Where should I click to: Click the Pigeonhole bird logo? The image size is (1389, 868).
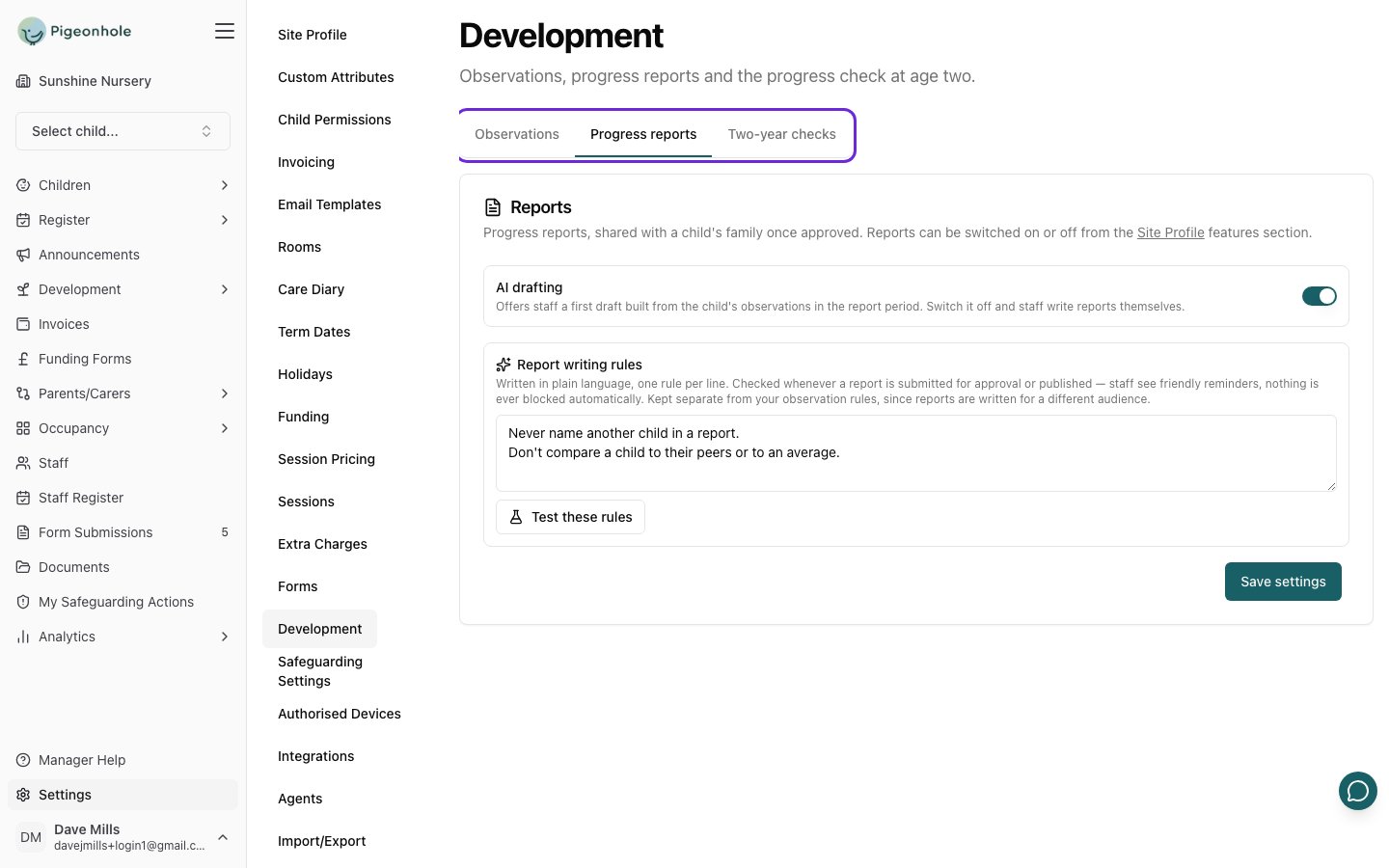tap(32, 31)
